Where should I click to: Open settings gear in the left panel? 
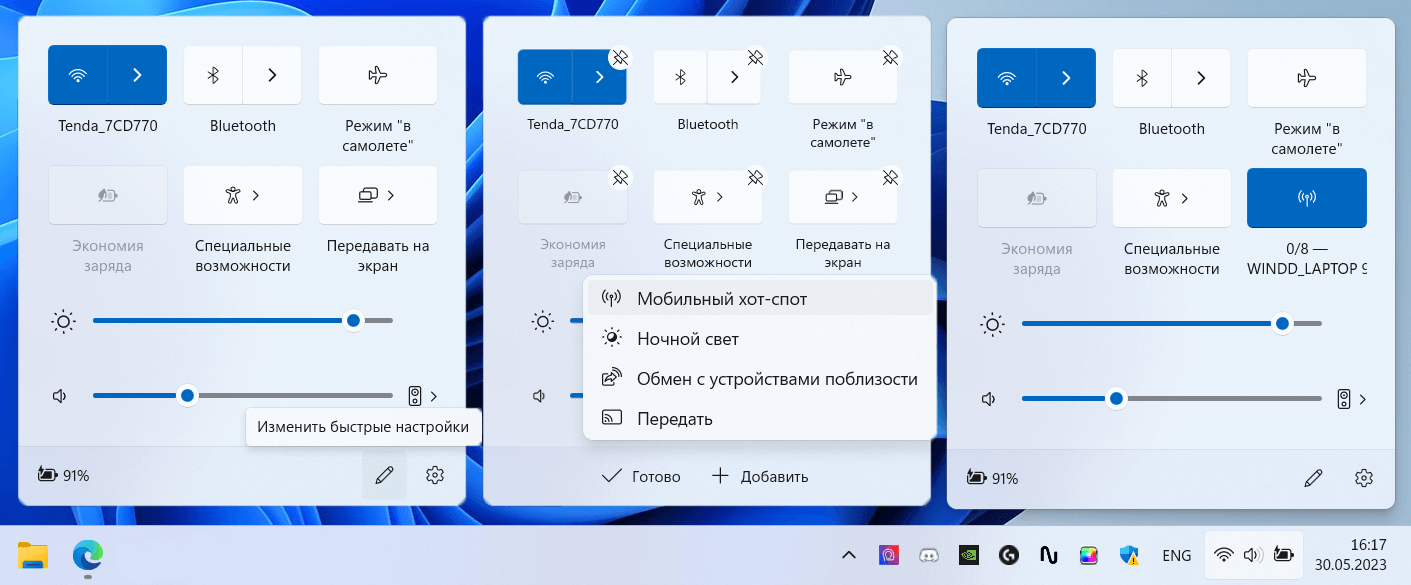pos(434,476)
